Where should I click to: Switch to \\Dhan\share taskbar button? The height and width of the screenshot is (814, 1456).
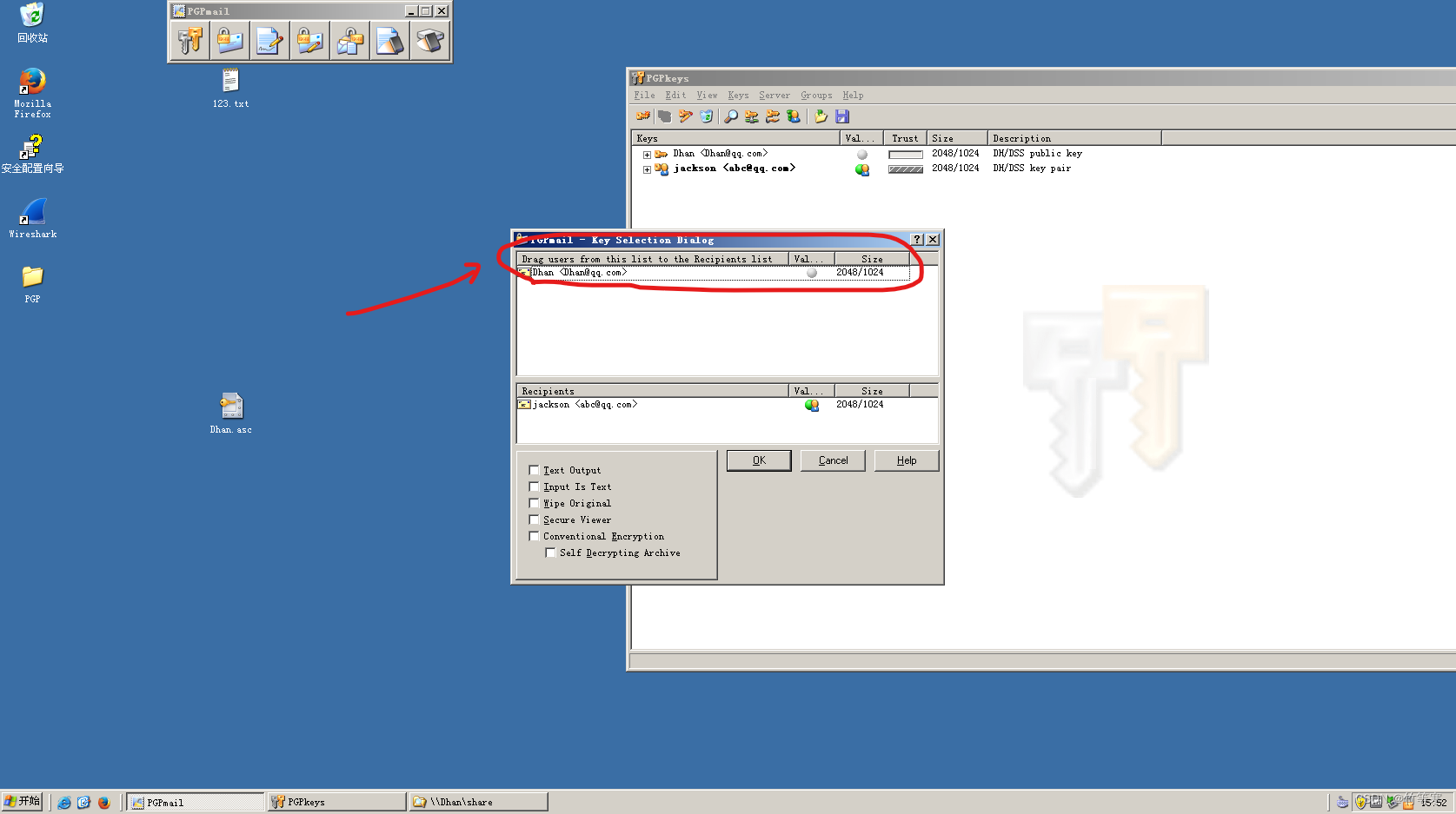(479, 802)
